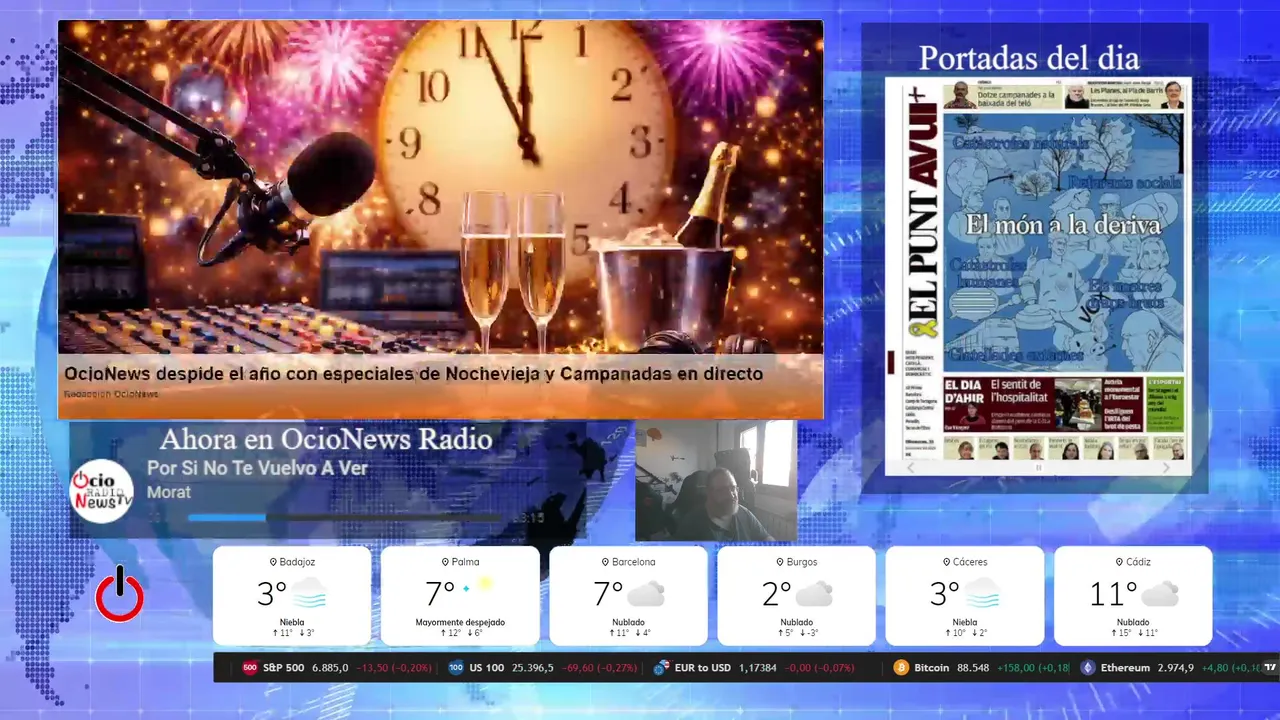Click the El Punt Avui front page
Viewport: 1280px width, 720px height.
(x=1038, y=267)
